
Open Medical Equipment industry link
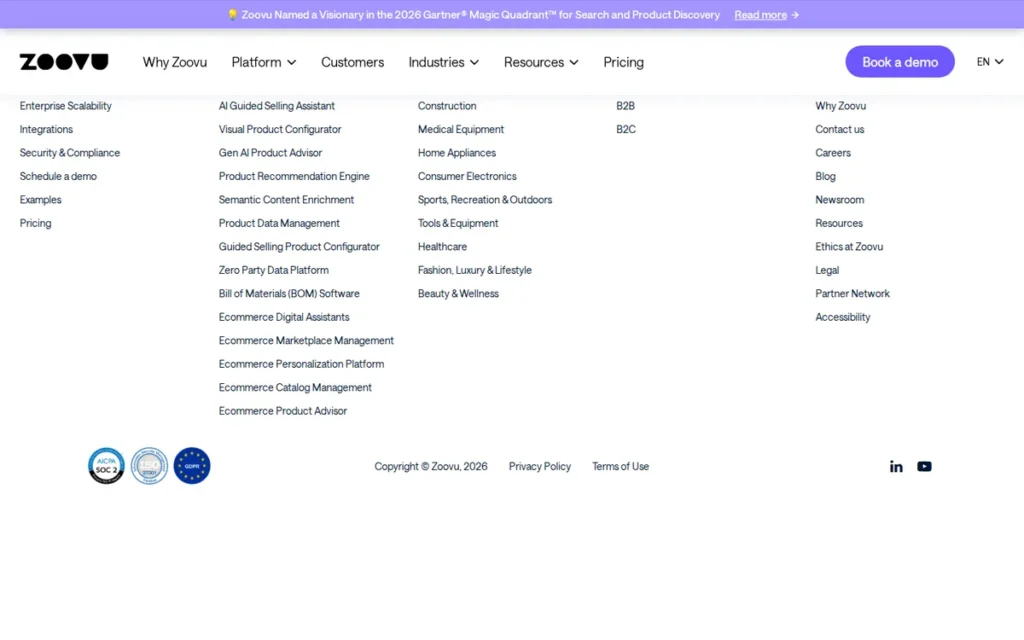pos(461,129)
